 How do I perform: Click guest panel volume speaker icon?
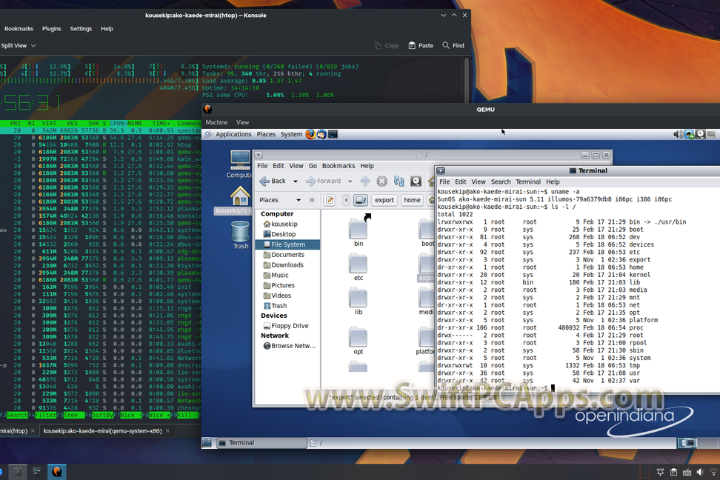tap(678, 134)
